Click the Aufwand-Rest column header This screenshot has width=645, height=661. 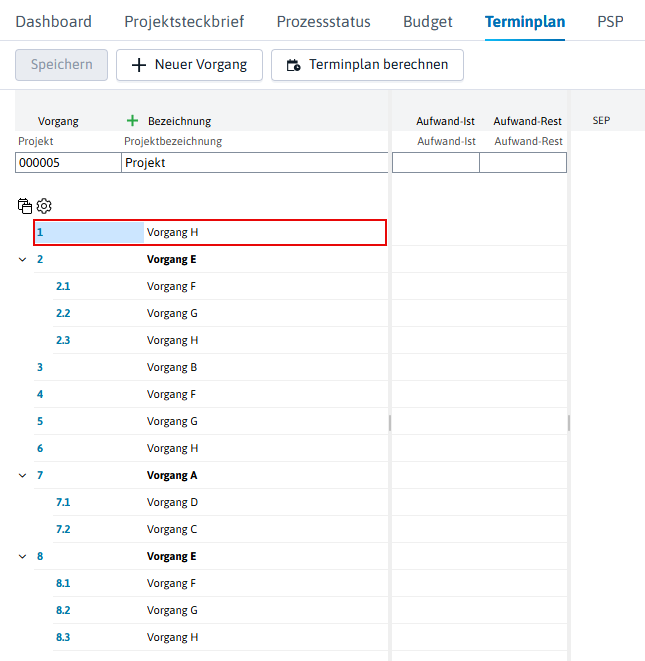527,121
